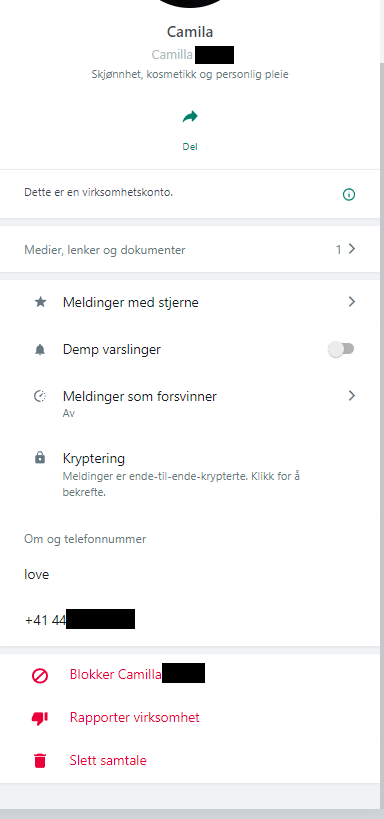
Task: Open business account info icon
Action: pyautogui.click(x=348, y=195)
